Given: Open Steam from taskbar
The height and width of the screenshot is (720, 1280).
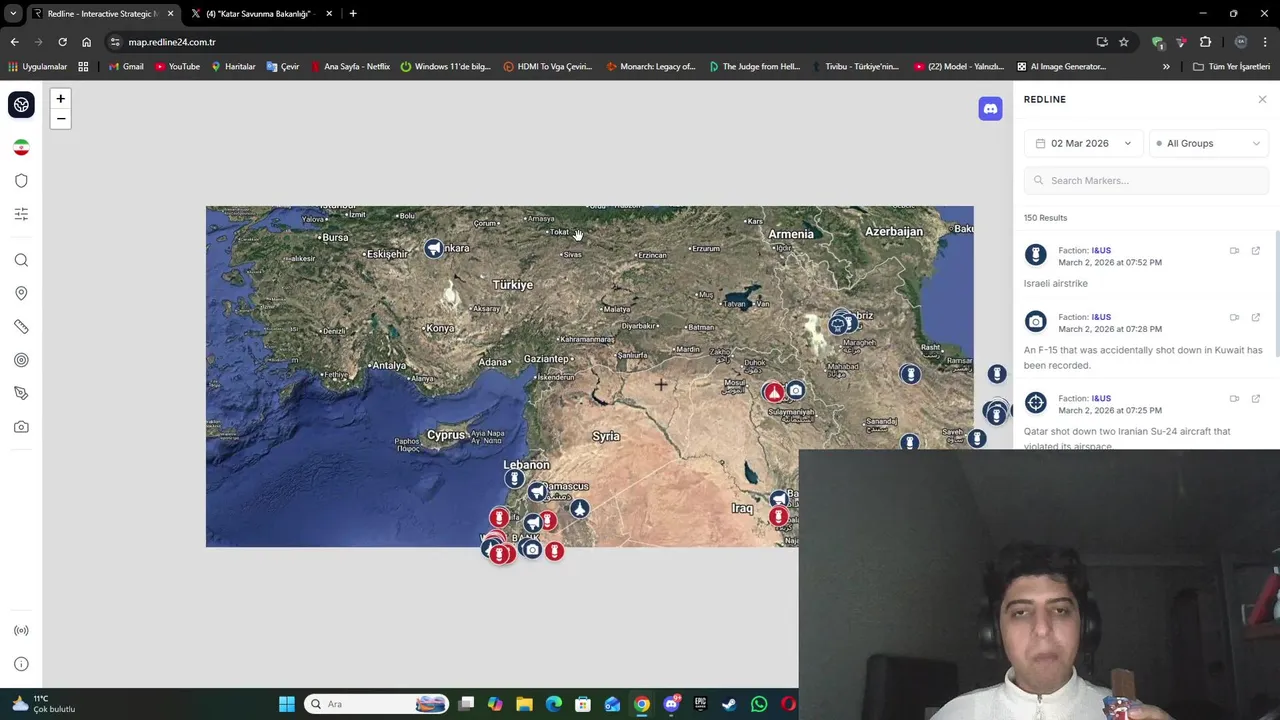Looking at the screenshot, I should (729, 704).
